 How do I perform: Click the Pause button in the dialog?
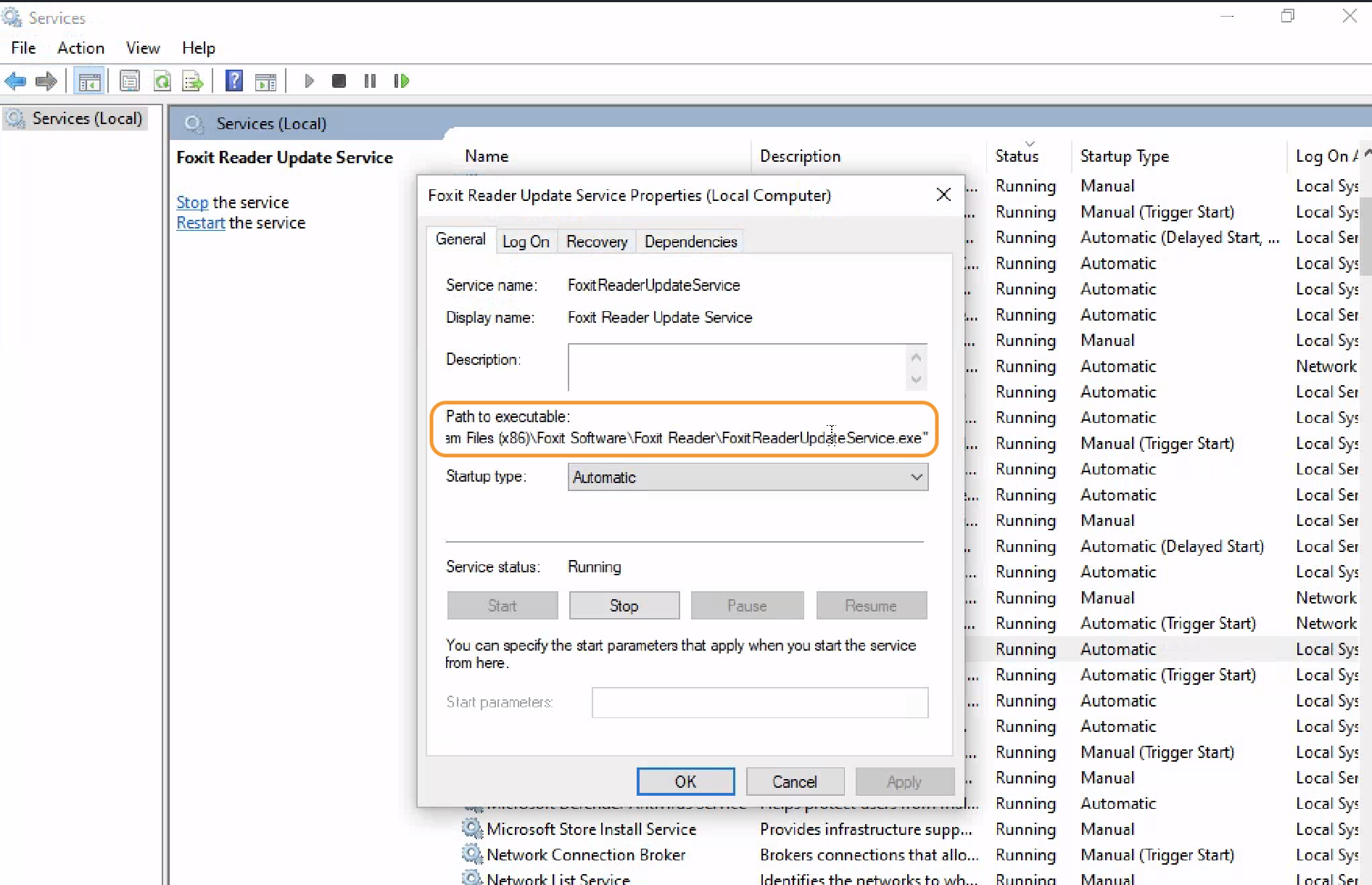747,606
